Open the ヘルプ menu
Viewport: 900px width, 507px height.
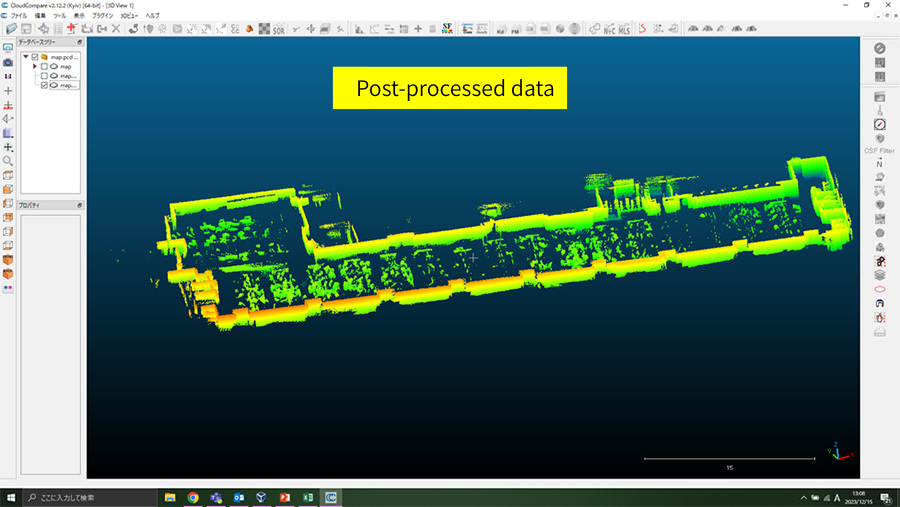point(152,16)
